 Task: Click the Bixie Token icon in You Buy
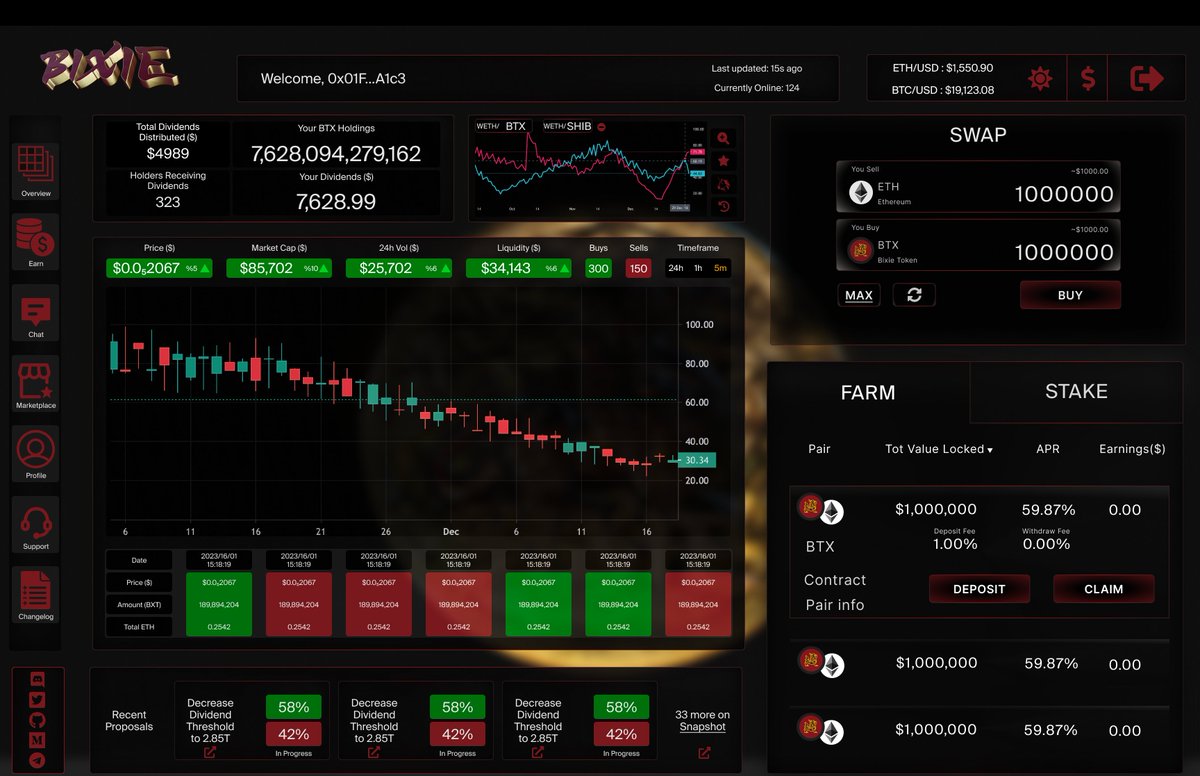859,251
